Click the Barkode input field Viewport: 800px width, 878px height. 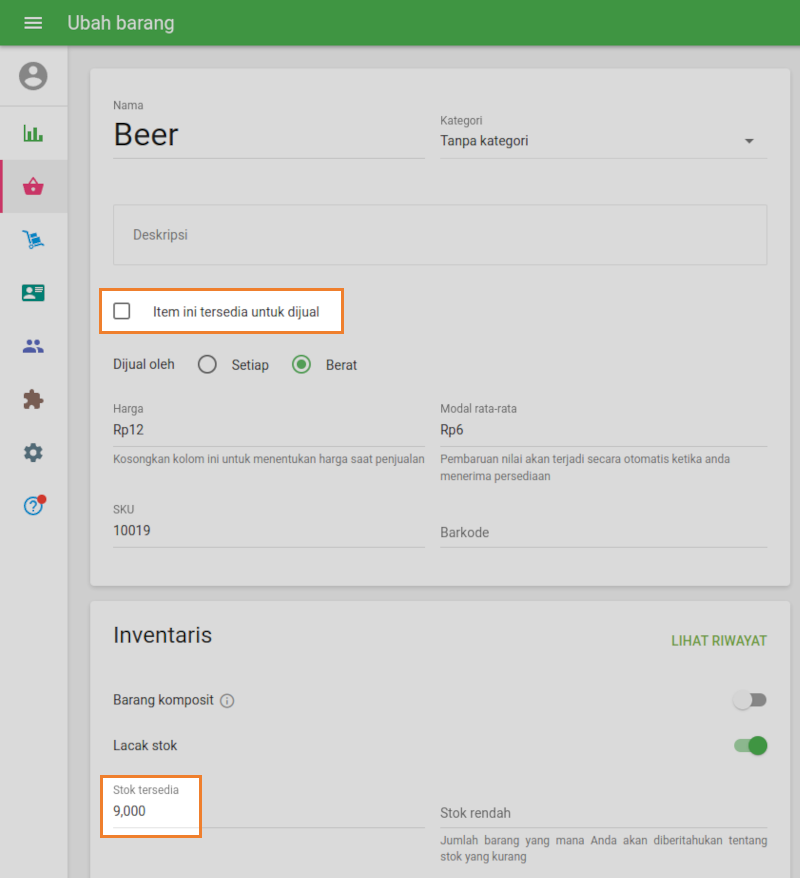pos(603,532)
